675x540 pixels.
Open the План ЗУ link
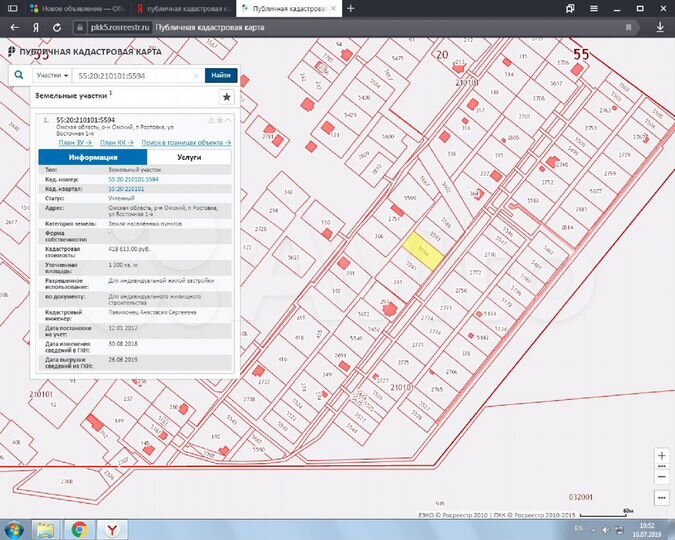coord(75,143)
